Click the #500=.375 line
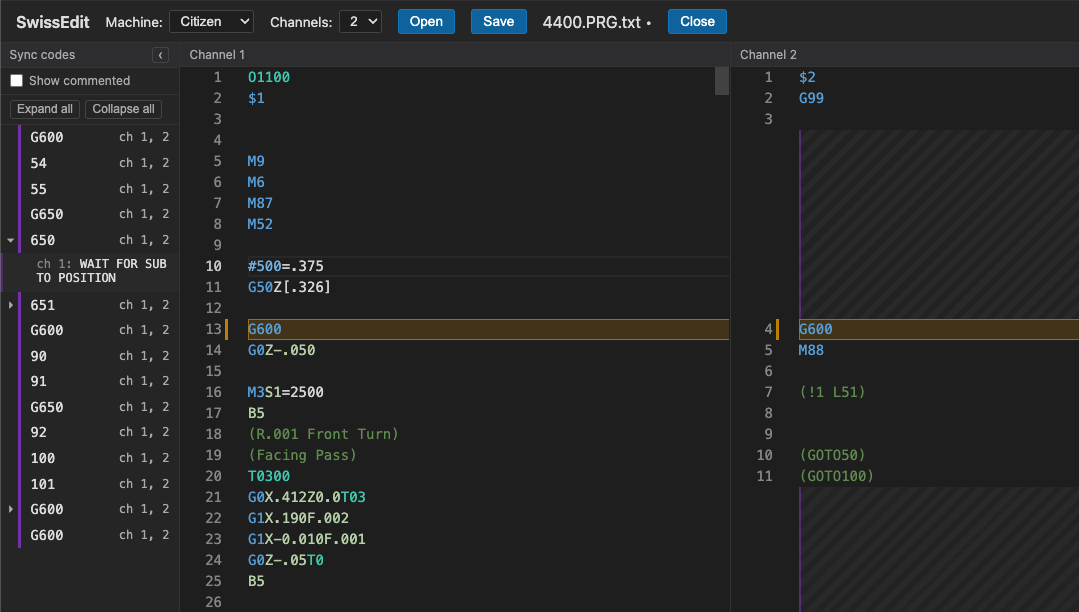 [286, 266]
